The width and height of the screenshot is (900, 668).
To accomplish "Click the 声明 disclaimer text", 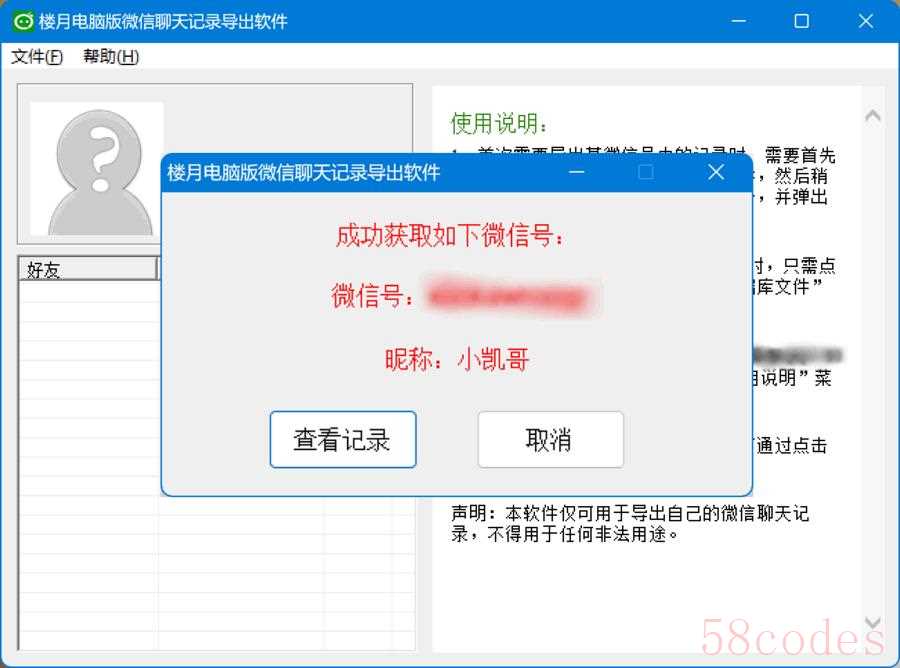I will click(x=630, y=523).
